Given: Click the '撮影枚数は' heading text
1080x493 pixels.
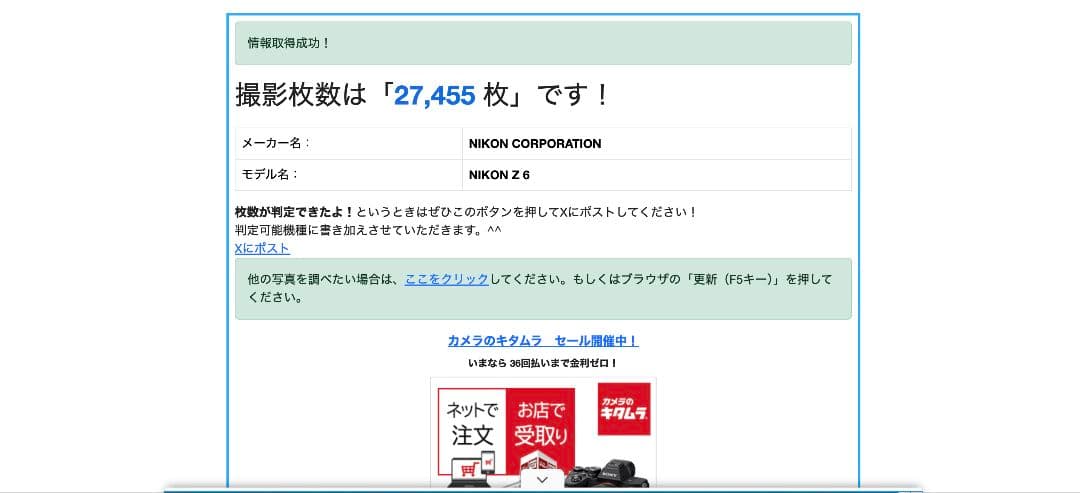Looking at the screenshot, I should [301, 96].
